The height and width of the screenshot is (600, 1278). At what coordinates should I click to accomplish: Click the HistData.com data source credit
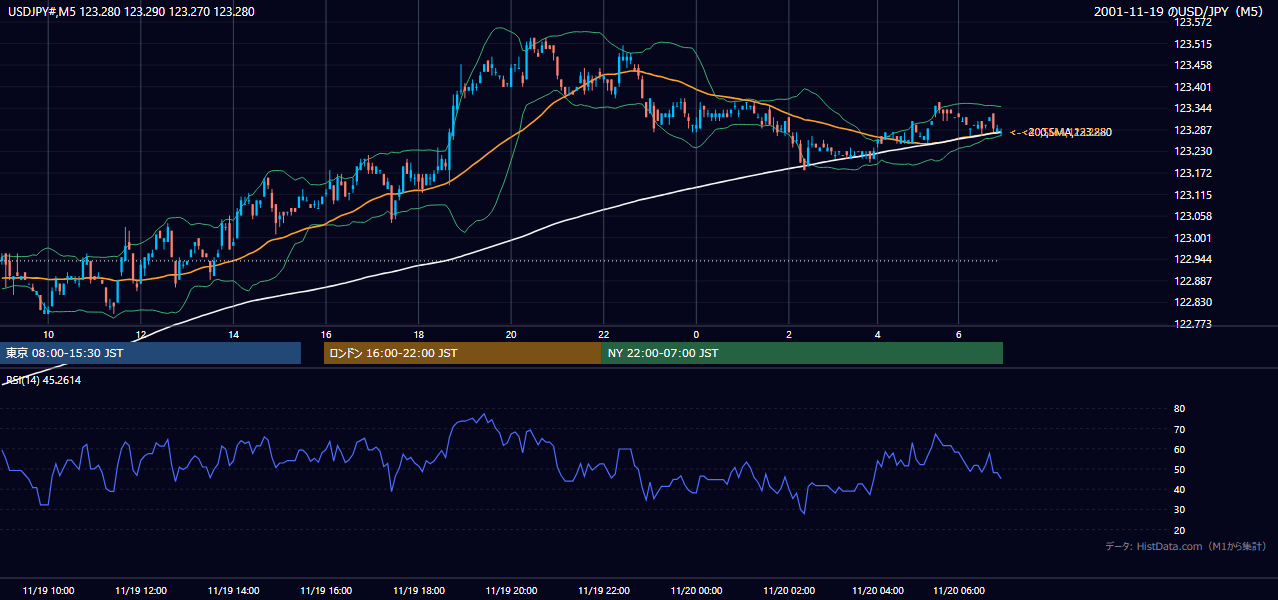click(1185, 546)
